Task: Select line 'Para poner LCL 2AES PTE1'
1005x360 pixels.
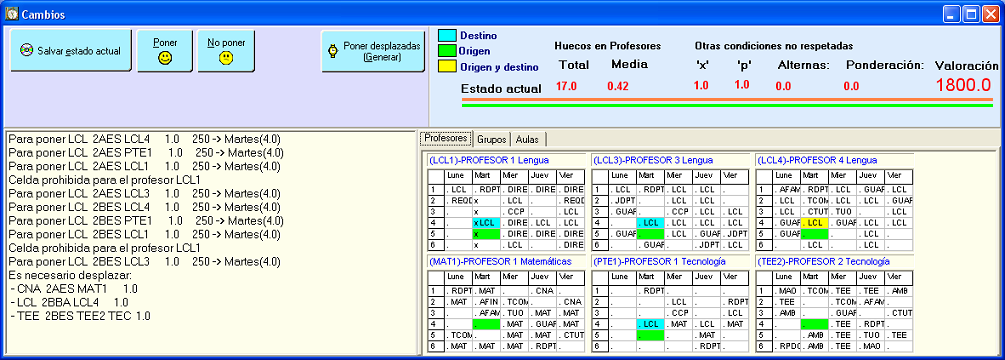Action: tap(146, 152)
